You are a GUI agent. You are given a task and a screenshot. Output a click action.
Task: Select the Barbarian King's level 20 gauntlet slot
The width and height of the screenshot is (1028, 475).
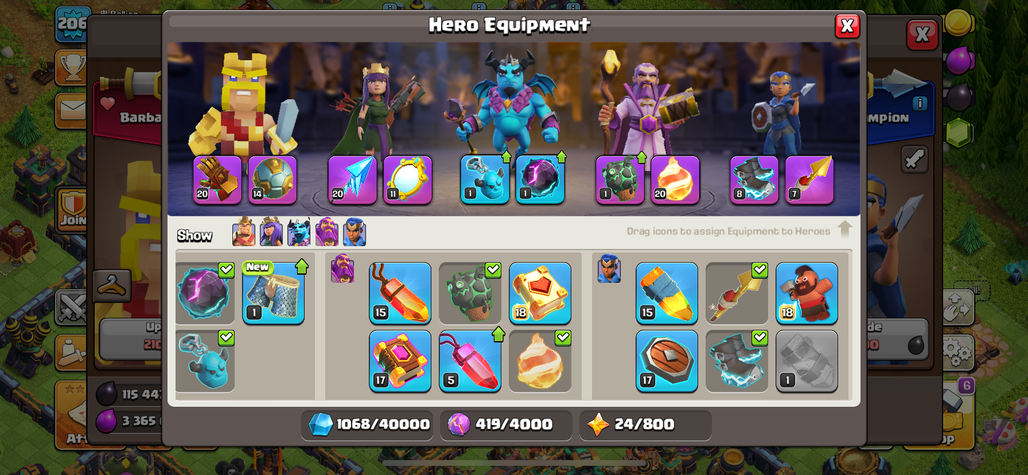click(217, 180)
